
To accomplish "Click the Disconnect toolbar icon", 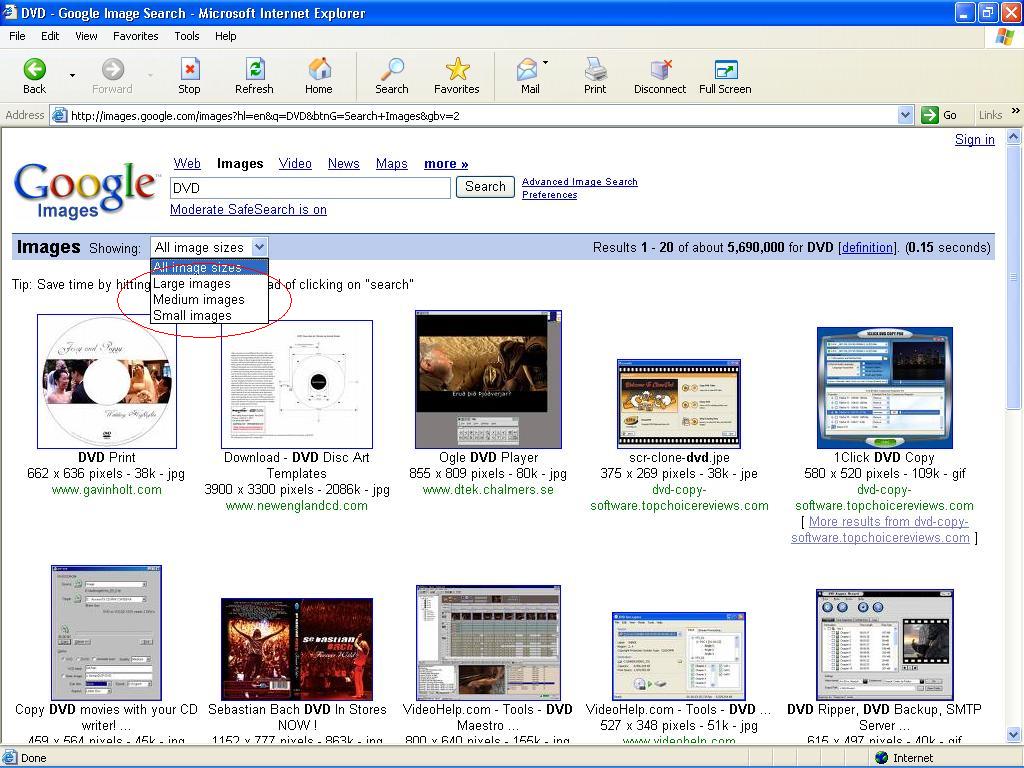I will point(660,69).
